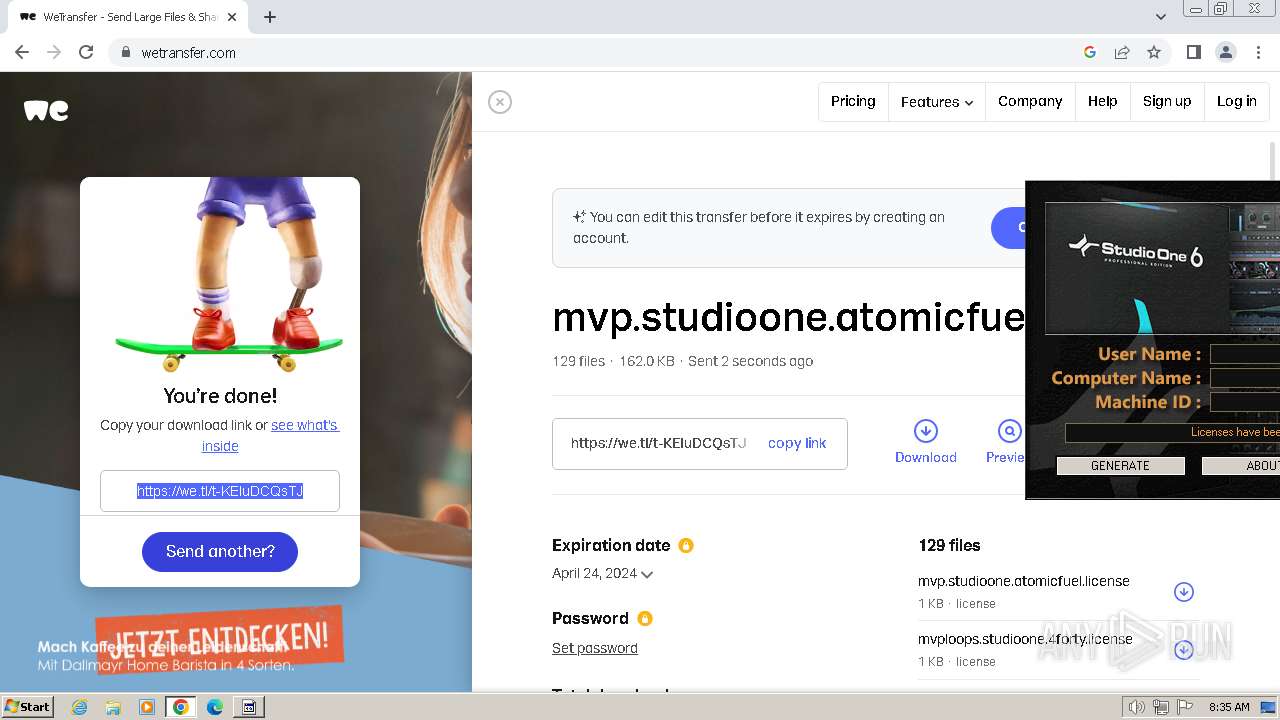
Task: Click the transfer URL field beside copy link
Action: (x=659, y=443)
